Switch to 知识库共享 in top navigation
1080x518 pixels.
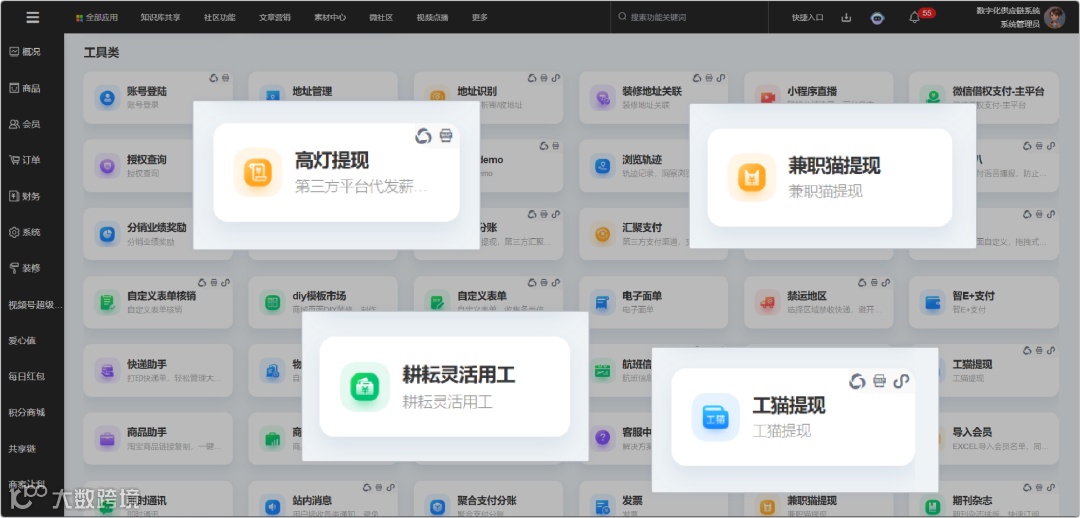pos(160,17)
